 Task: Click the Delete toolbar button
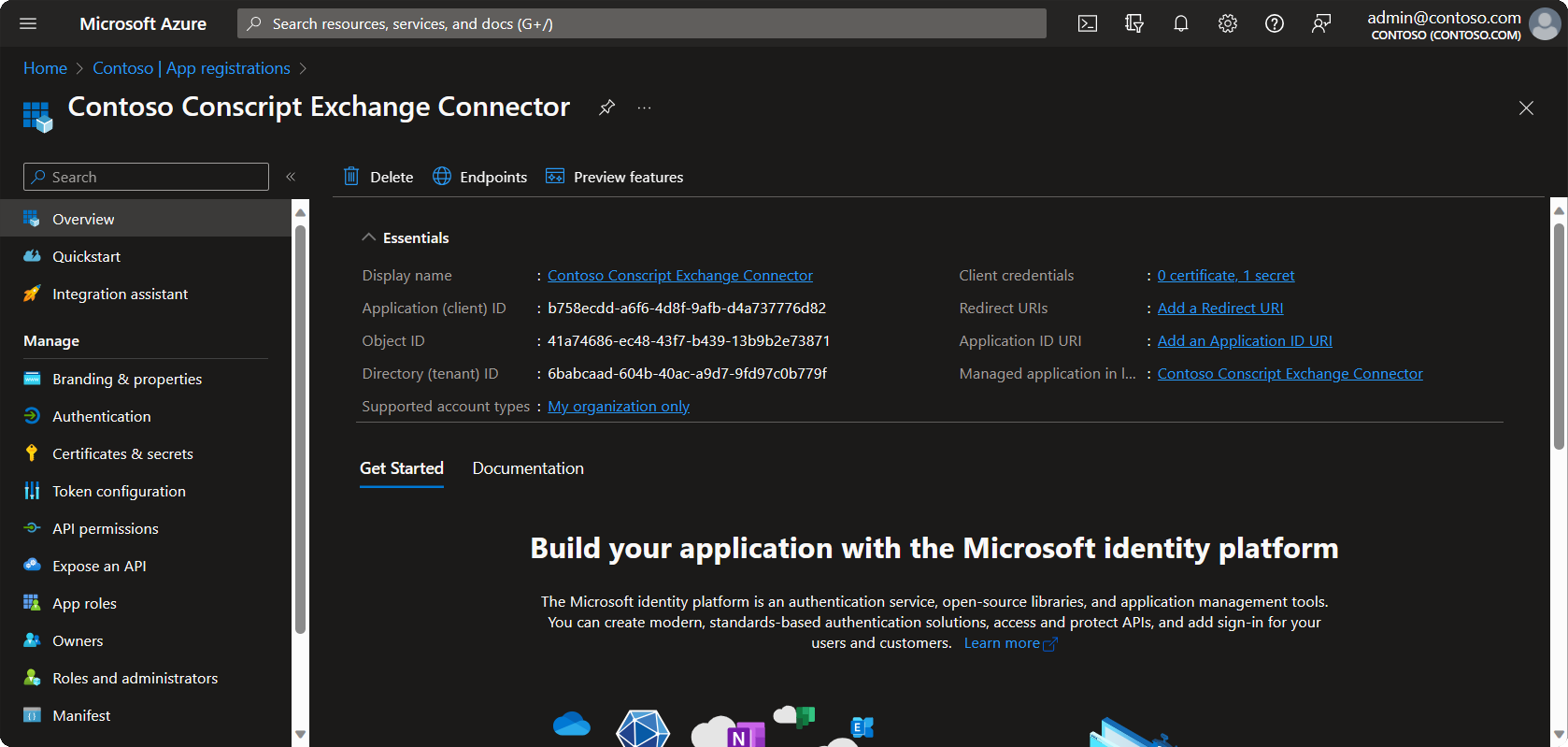(x=378, y=177)
